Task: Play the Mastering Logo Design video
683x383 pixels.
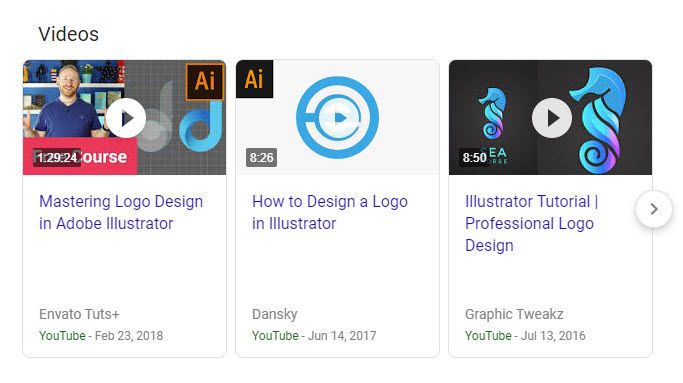Action: [126, 118]
